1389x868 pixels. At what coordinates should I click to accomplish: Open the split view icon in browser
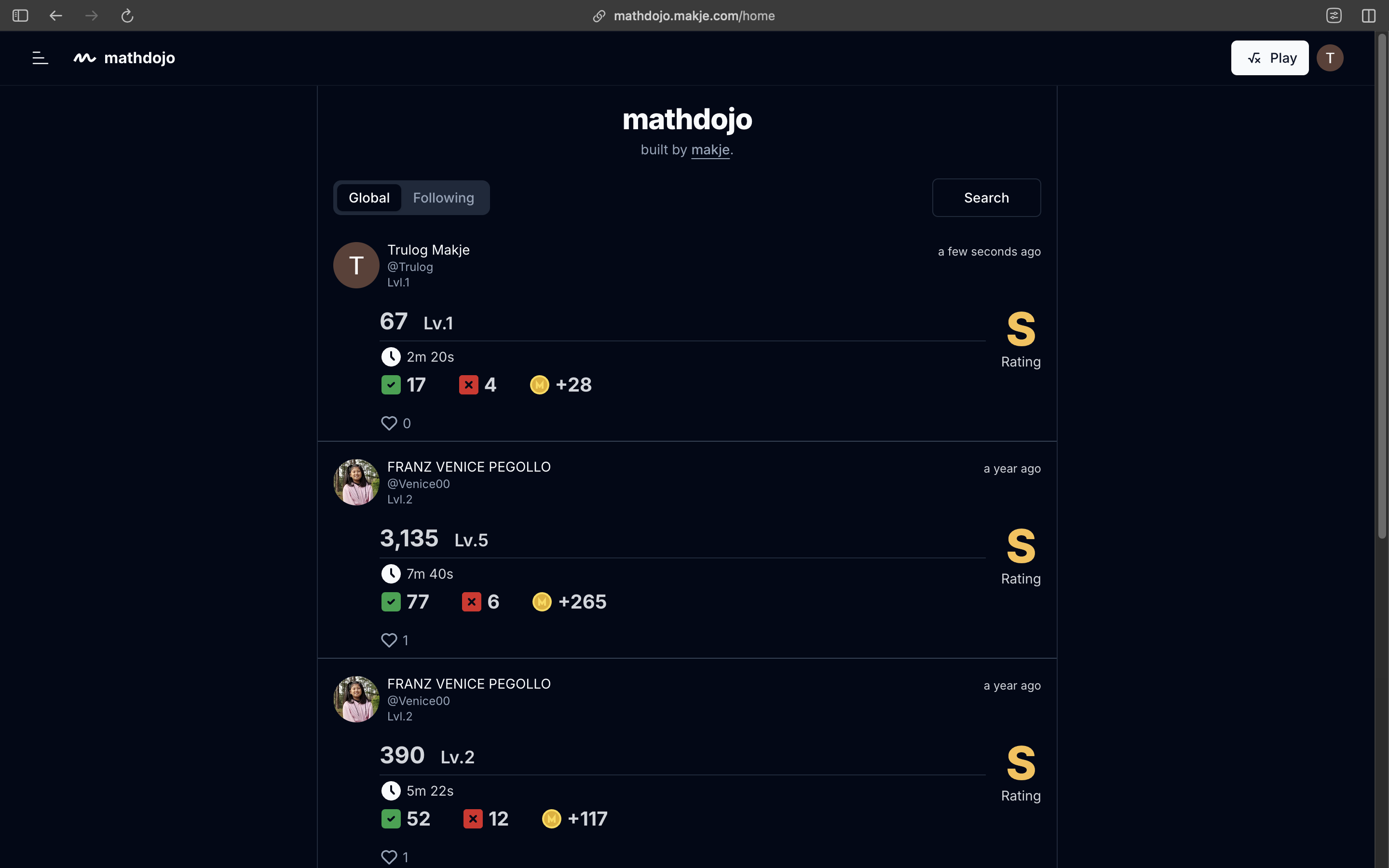(x=1368, y=16)
